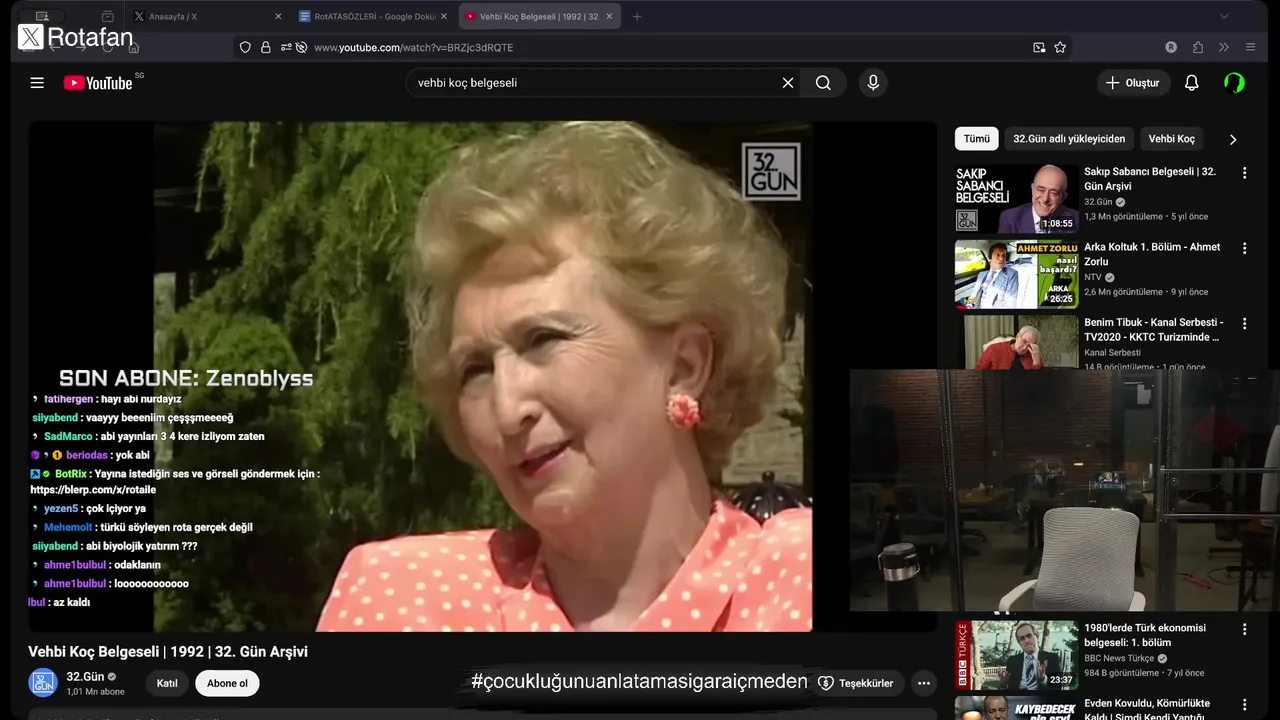
Task: Click the video title Vehbi Koç Belgeseli
Action: pos(168,651)
